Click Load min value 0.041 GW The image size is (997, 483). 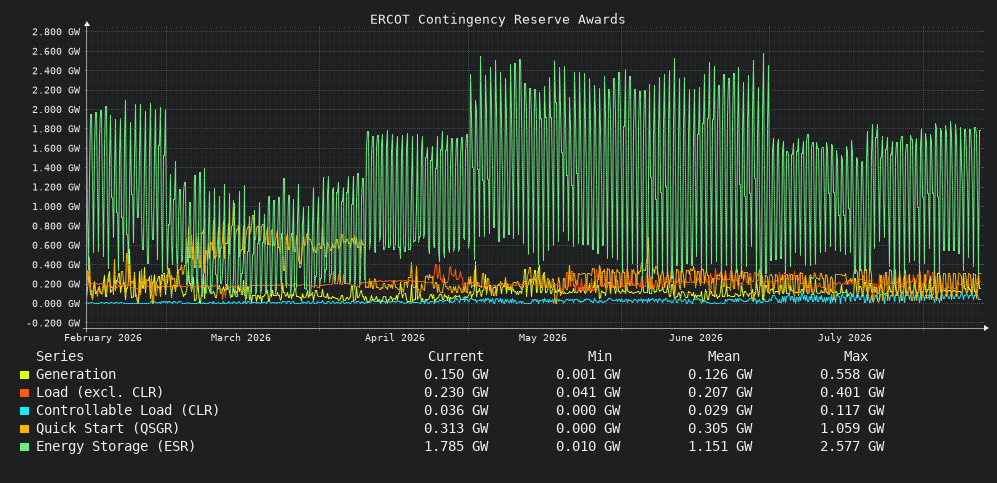coord(588,392)
